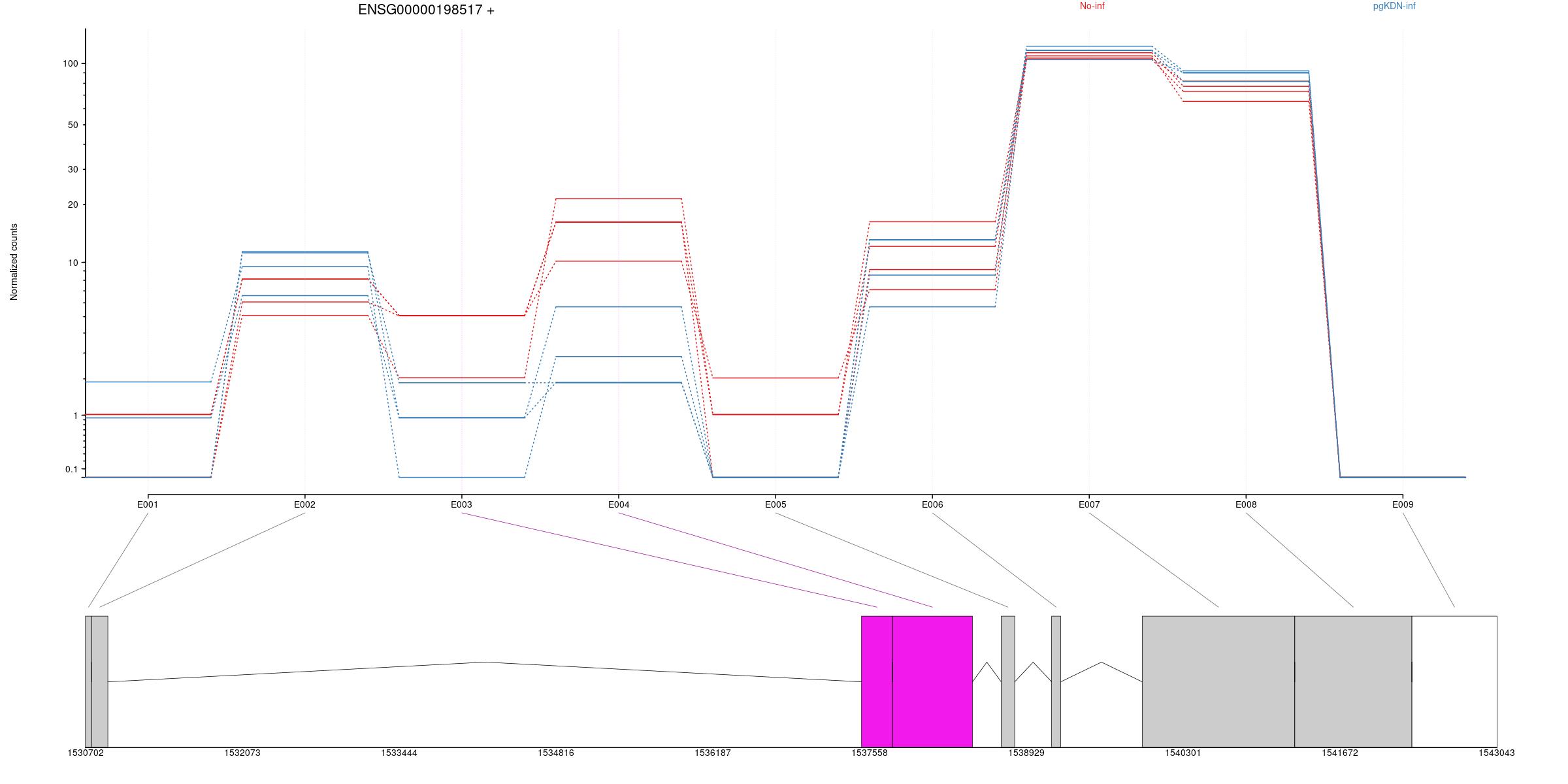This screenshot has height=784, width=1568.
Task: Click genomic coordinate 1530702 label
Action: click(x=86, y=753)
